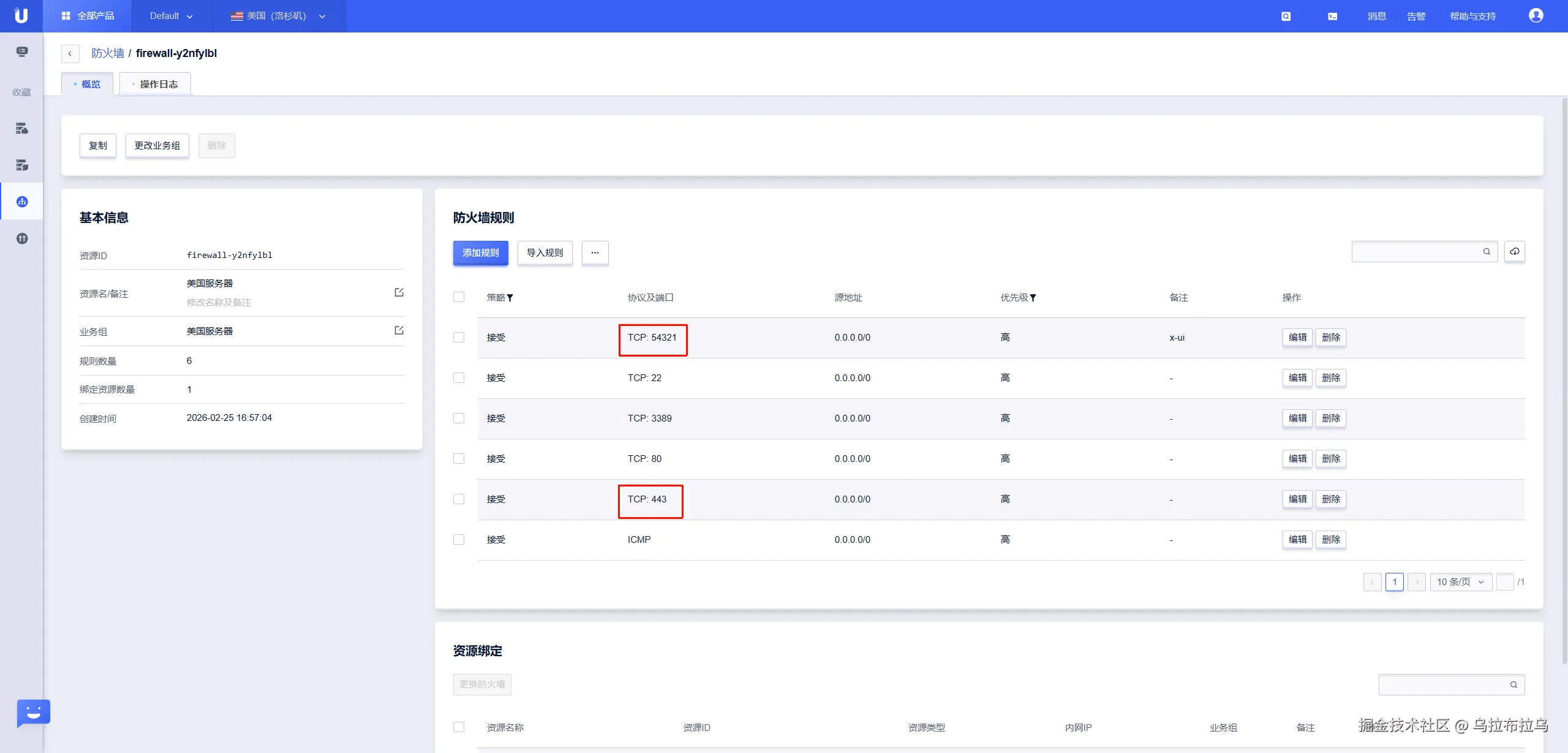Click the 添加规则 button
Viewport: 1568px width, 753px height.
click(x=480, y=253)
